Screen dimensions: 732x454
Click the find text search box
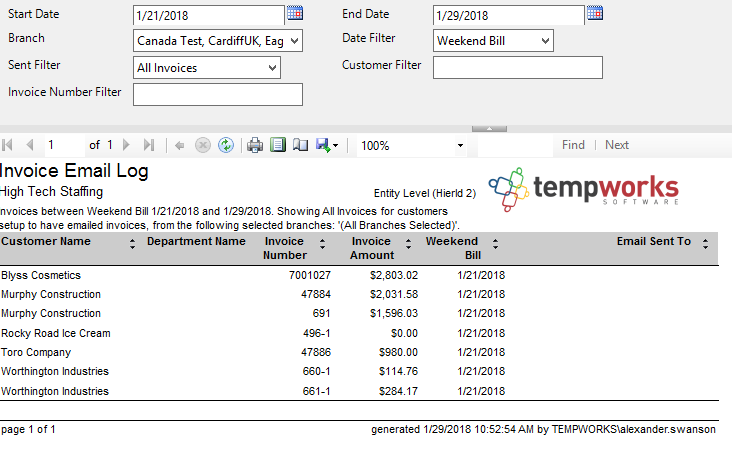[x=515, y=145]
